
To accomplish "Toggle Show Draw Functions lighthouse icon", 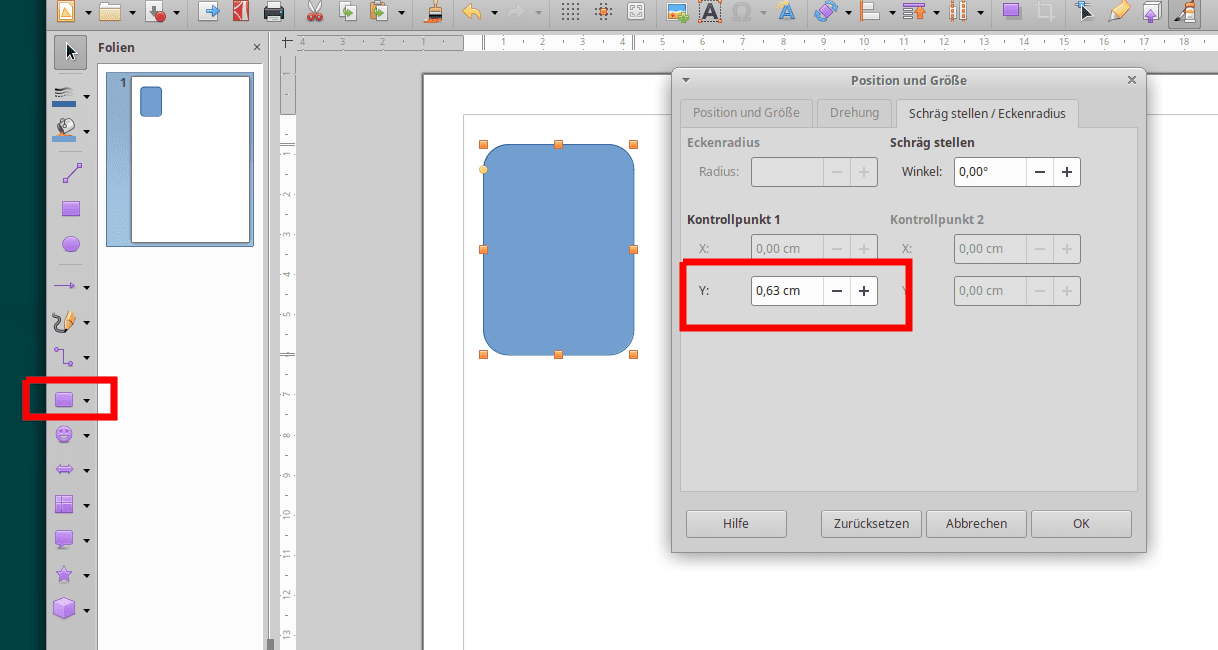I will (1186, 12).
